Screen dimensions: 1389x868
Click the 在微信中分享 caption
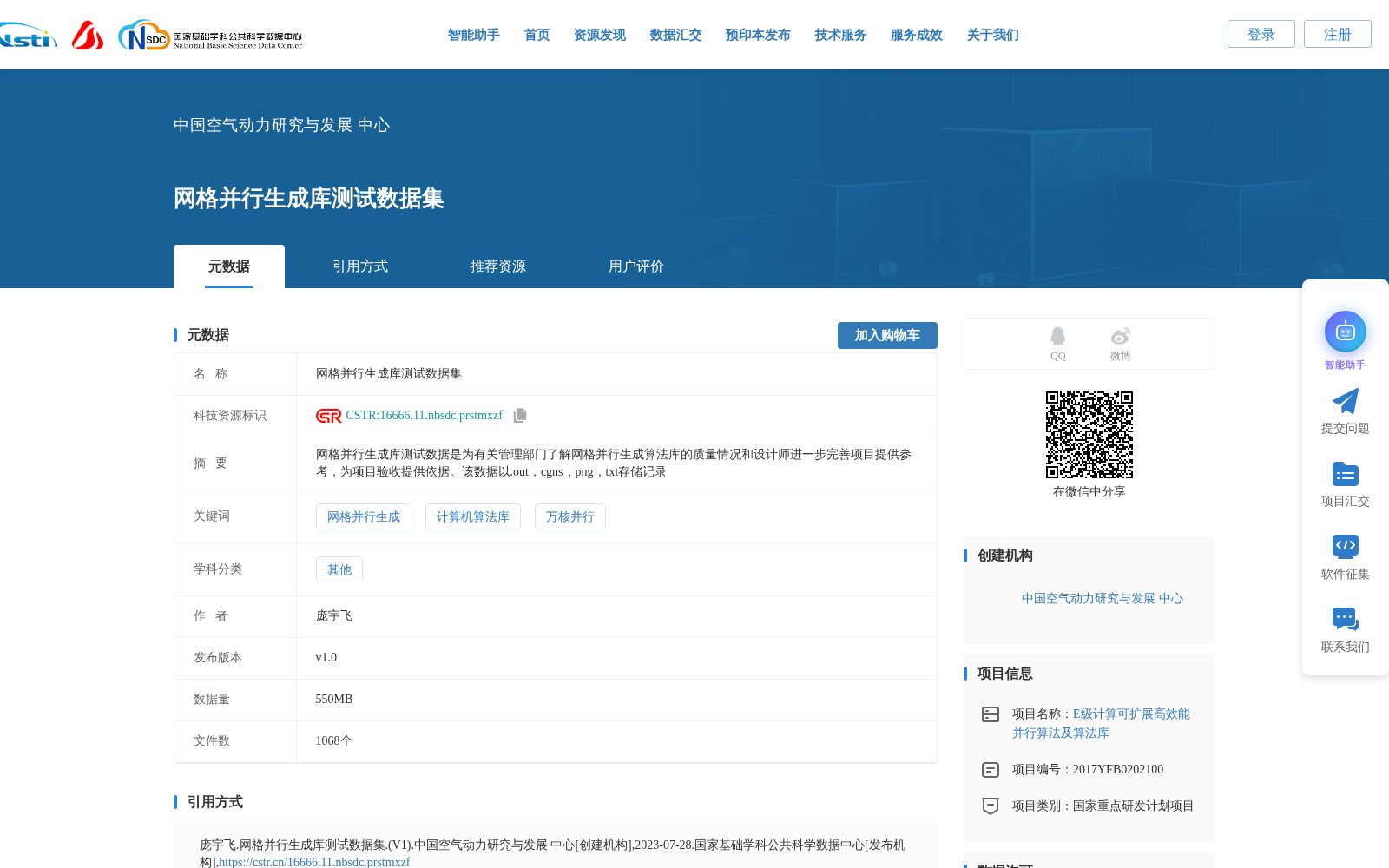coord(1089,492)
